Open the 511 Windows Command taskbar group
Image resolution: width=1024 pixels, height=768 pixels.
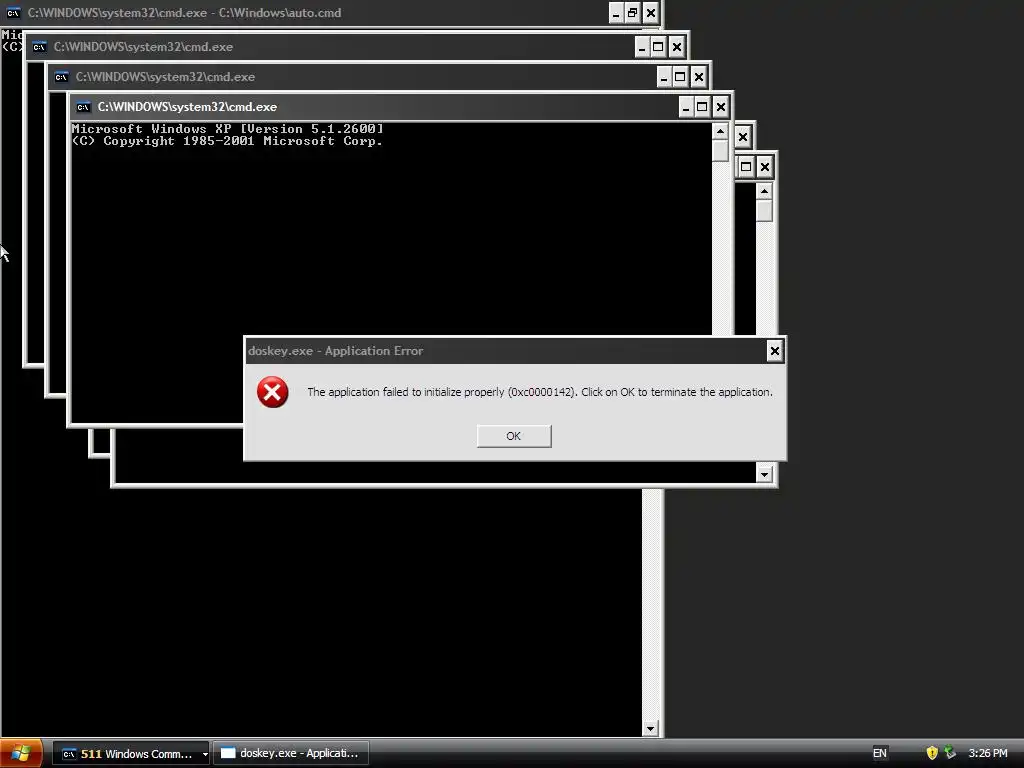point(129,754)
